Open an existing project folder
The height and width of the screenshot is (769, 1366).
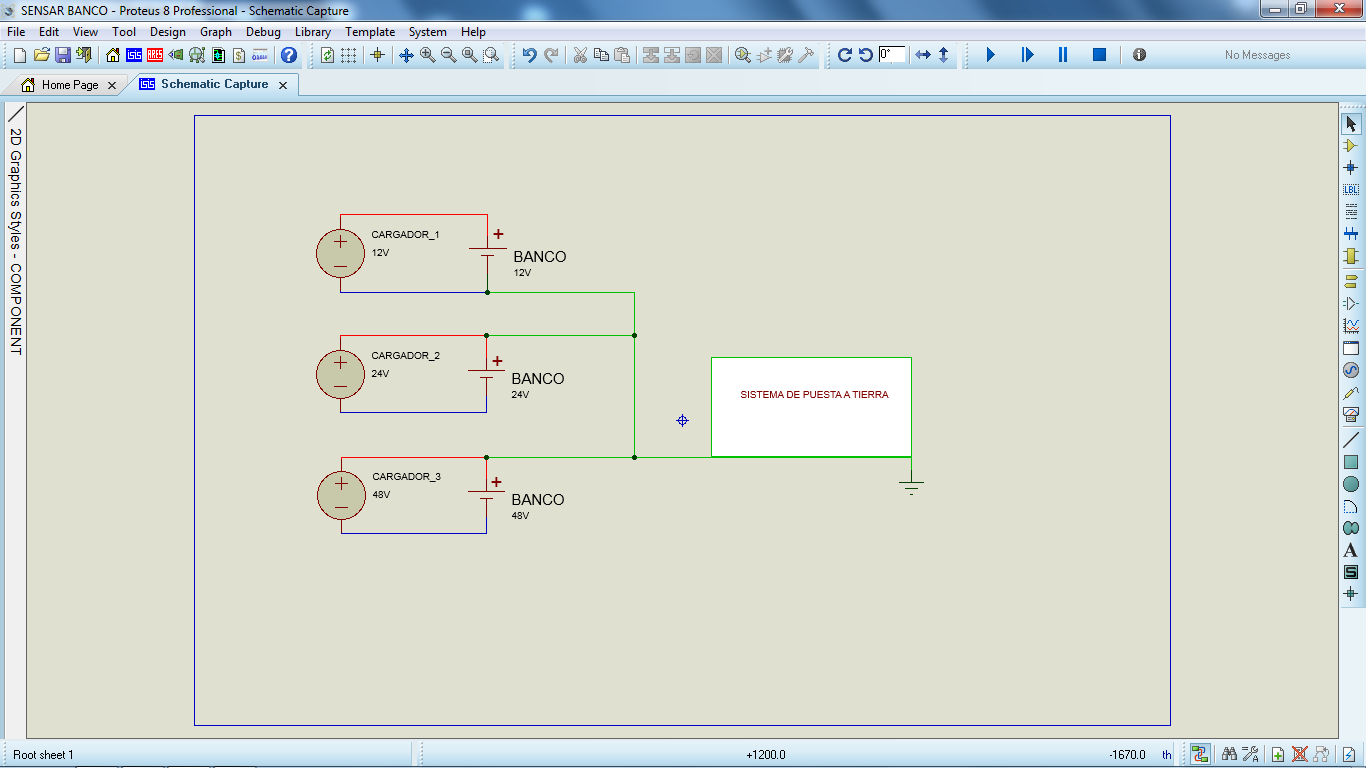(x=41, y=55)
